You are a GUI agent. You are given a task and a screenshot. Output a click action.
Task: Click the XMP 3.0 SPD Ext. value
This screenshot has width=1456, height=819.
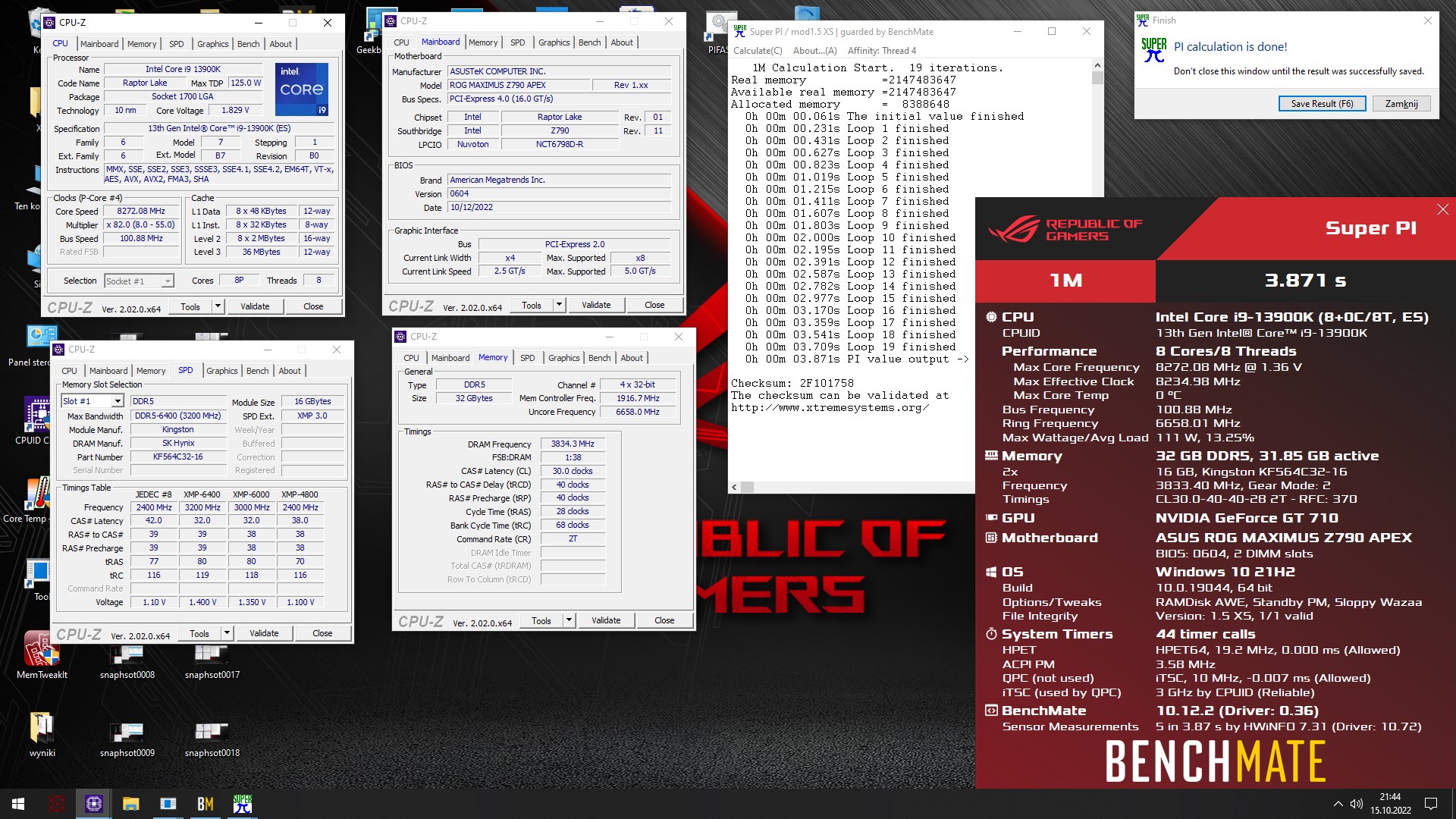pyautogui.click(x=312, y=416)
